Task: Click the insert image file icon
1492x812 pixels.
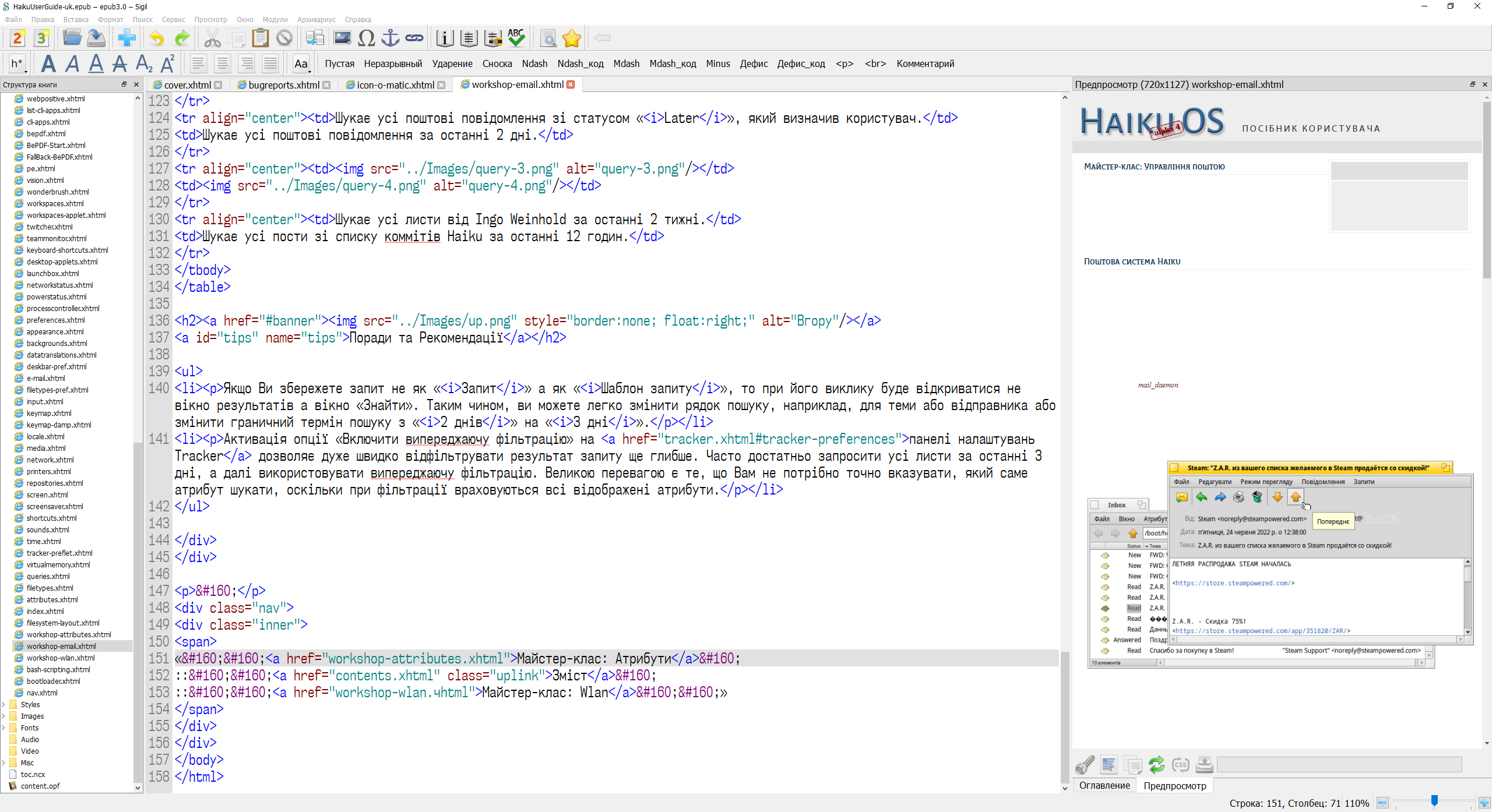Action: pos(342,38)
